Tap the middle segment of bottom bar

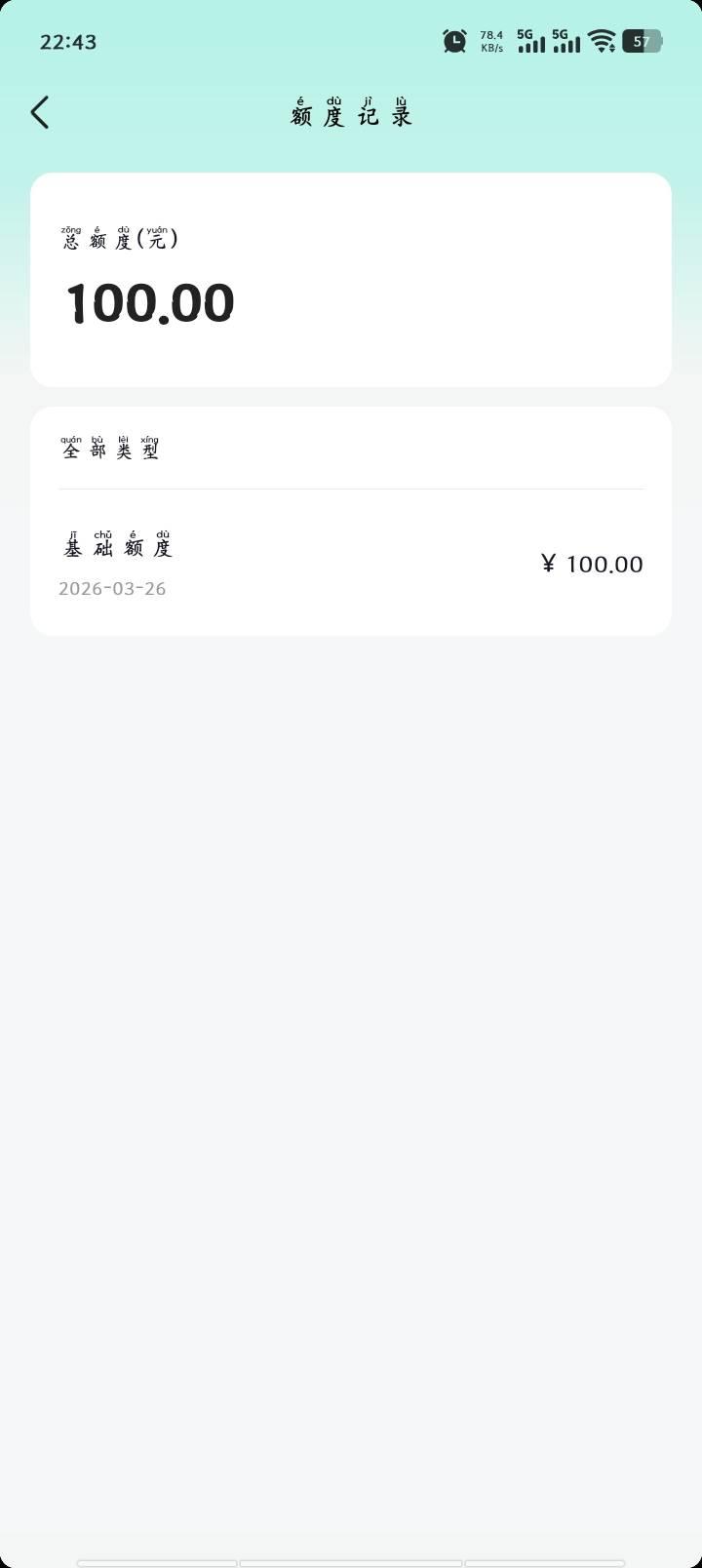click(351, 1563)
